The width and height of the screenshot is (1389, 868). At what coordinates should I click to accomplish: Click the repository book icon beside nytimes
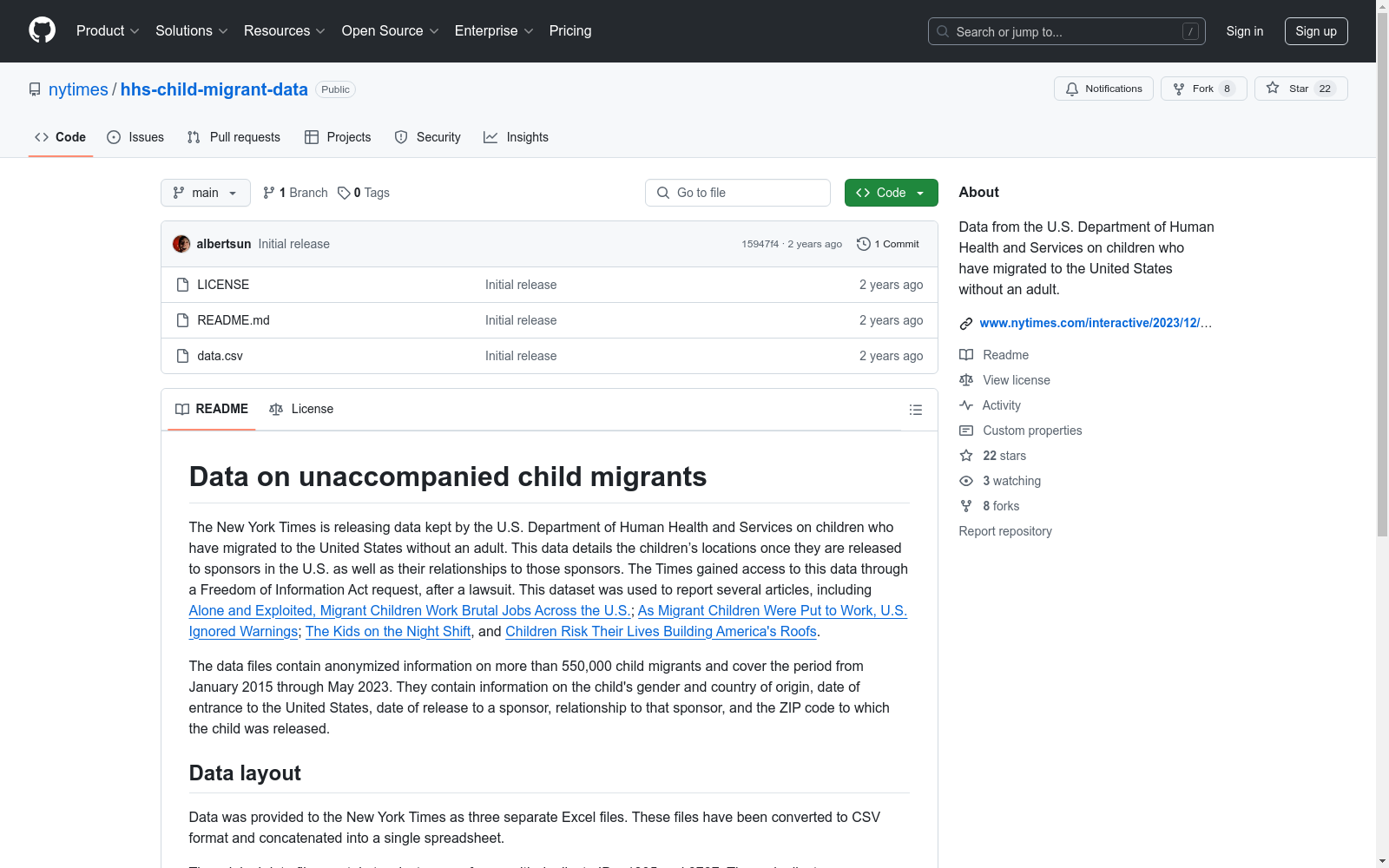35,89
